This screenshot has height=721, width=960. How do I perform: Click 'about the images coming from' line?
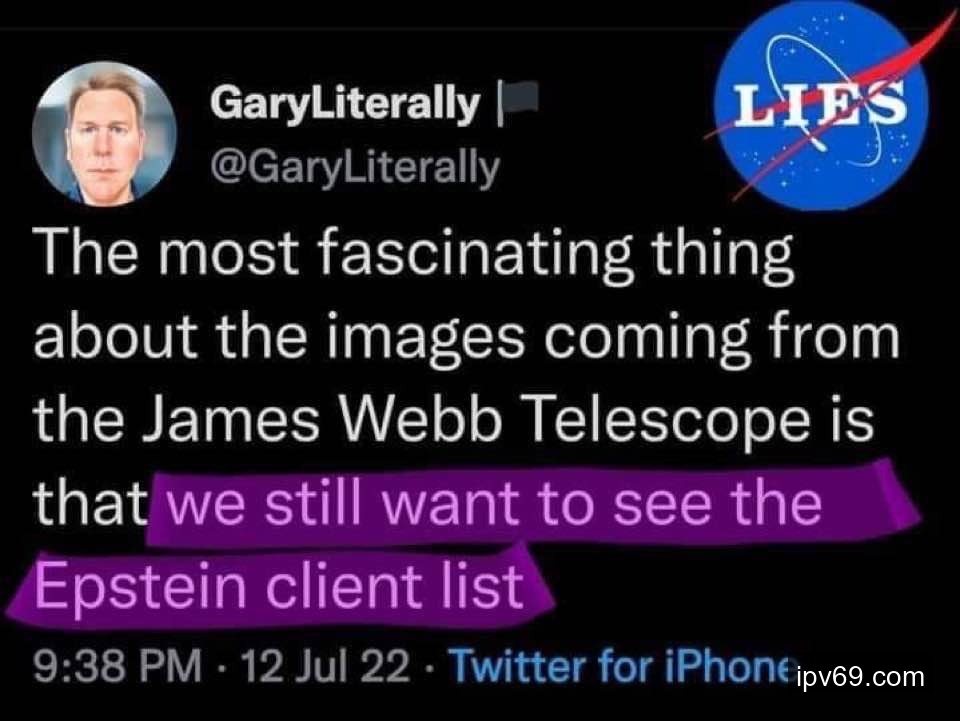(467, 337)
